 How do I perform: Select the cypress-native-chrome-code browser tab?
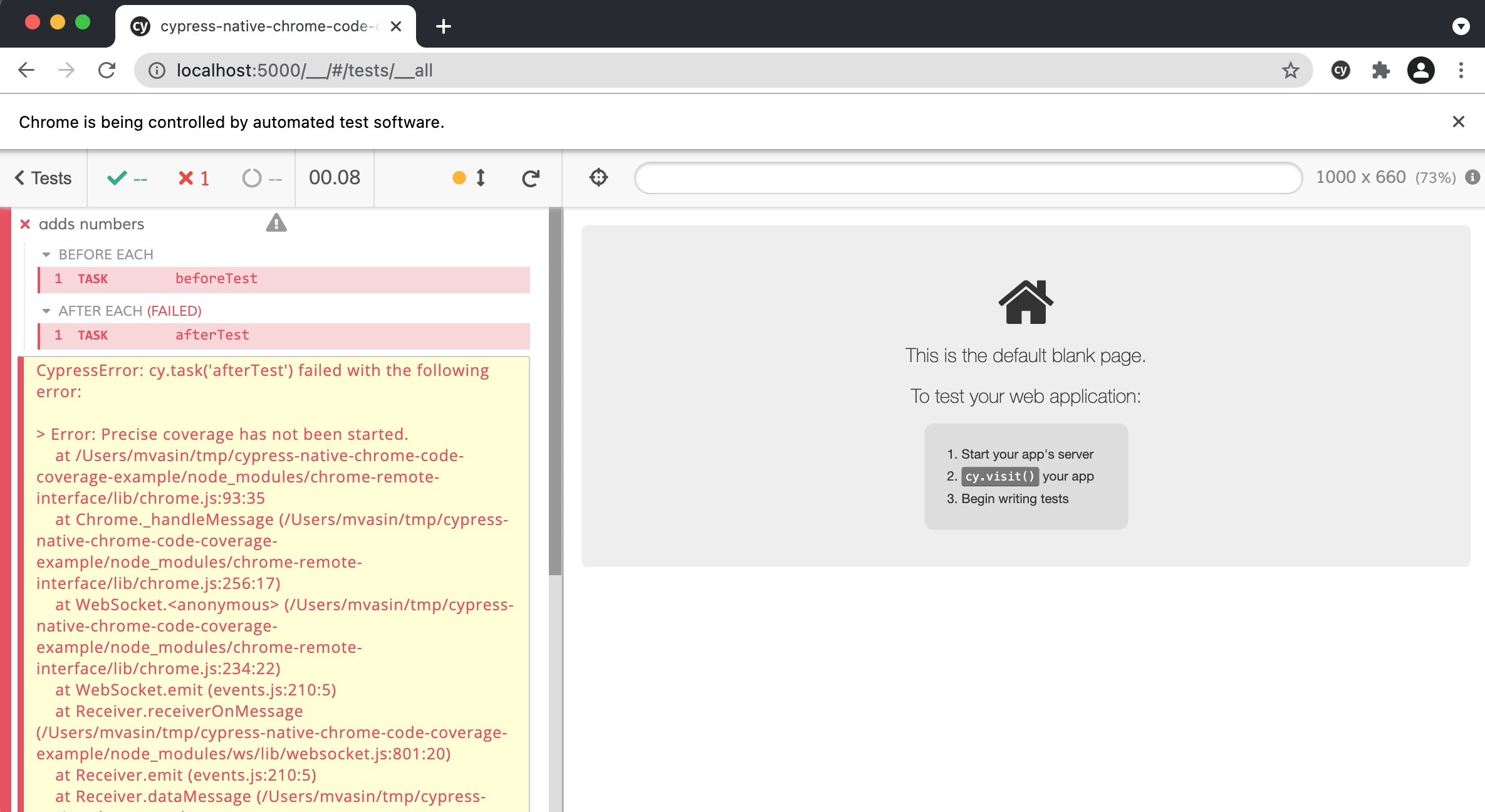click(x=266, y=26)
